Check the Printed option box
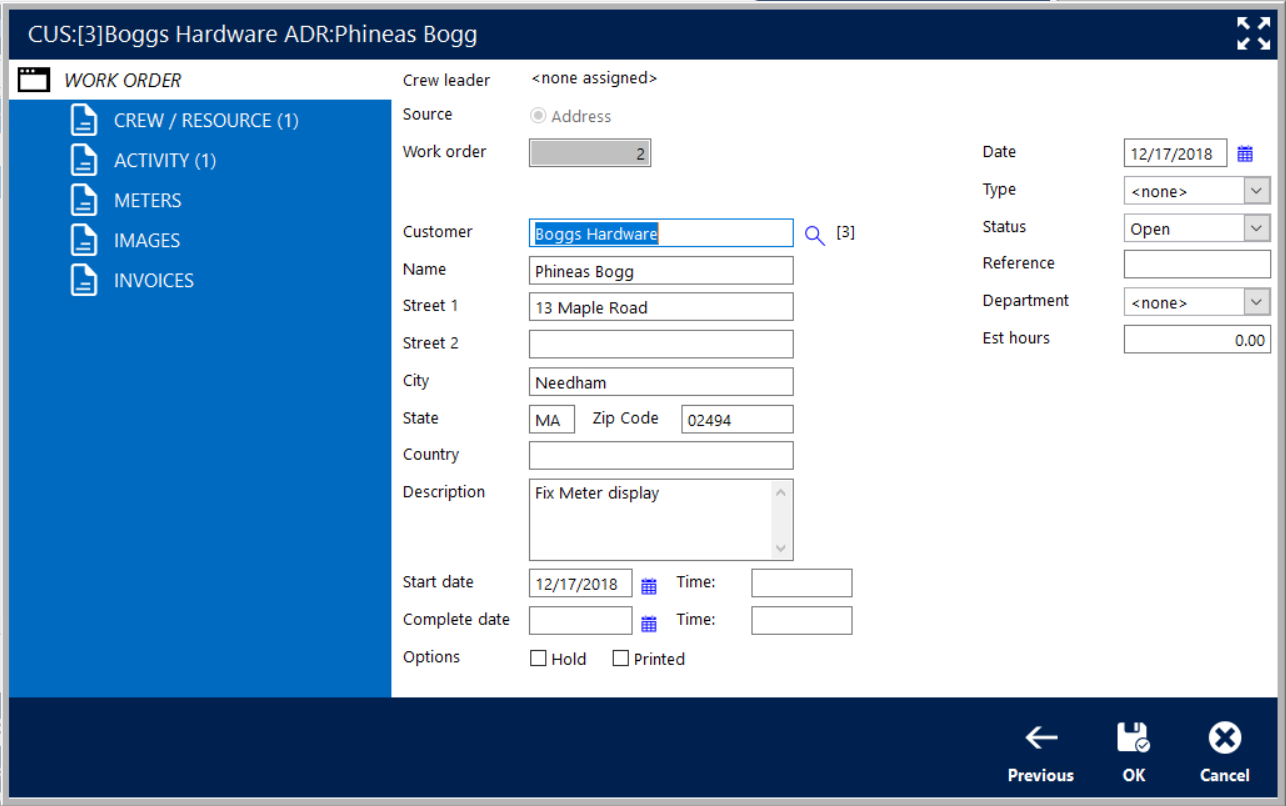 [x=621, y=659]
